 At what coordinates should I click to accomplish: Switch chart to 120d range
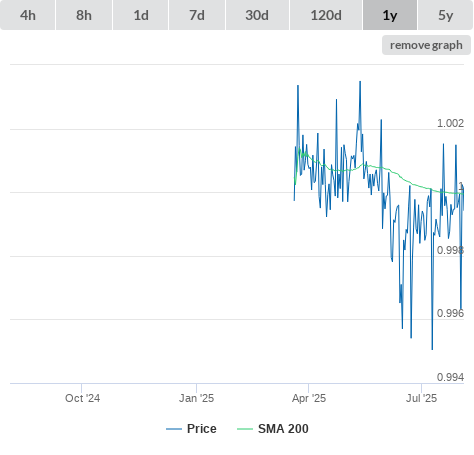pos(326,15)
